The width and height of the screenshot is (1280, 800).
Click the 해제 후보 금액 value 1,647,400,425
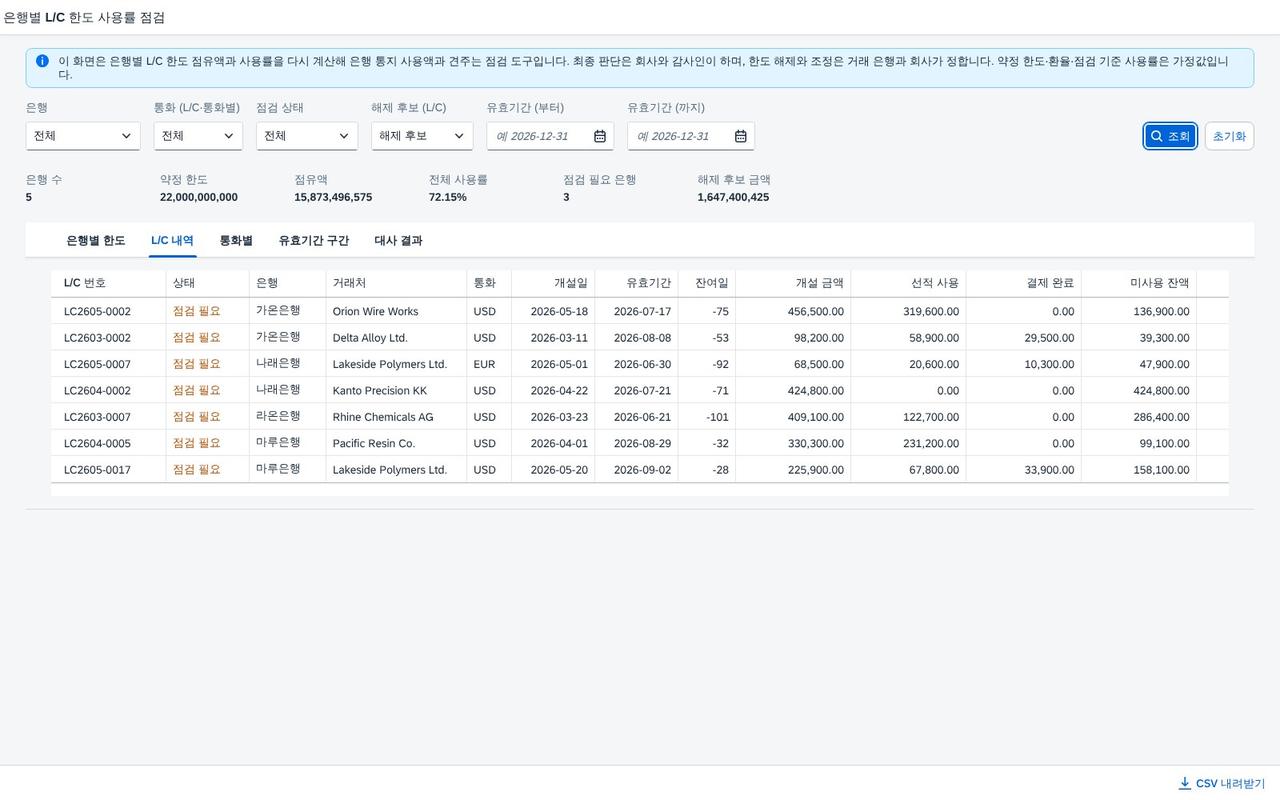point(733,197)
